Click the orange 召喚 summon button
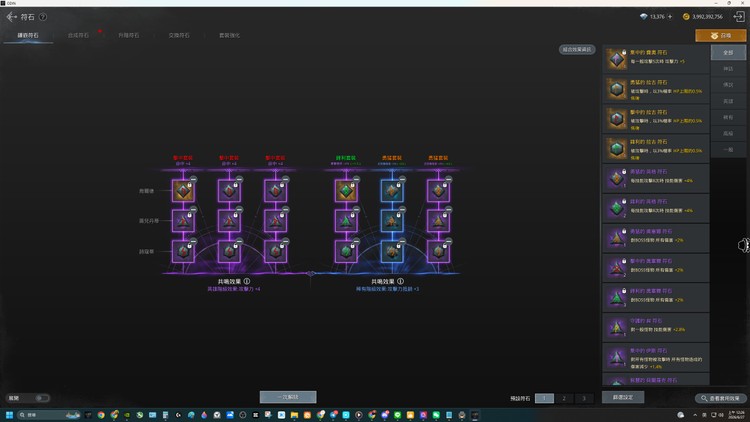 (720, 36)
